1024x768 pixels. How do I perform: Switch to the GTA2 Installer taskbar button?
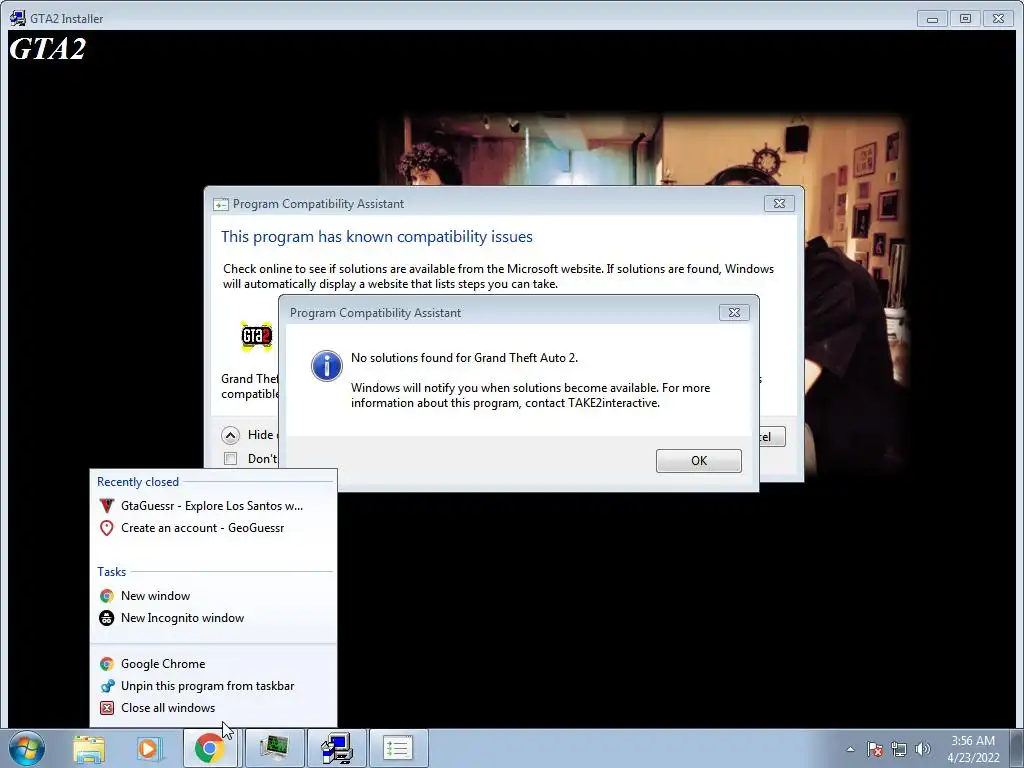click(x=337, y=748)
